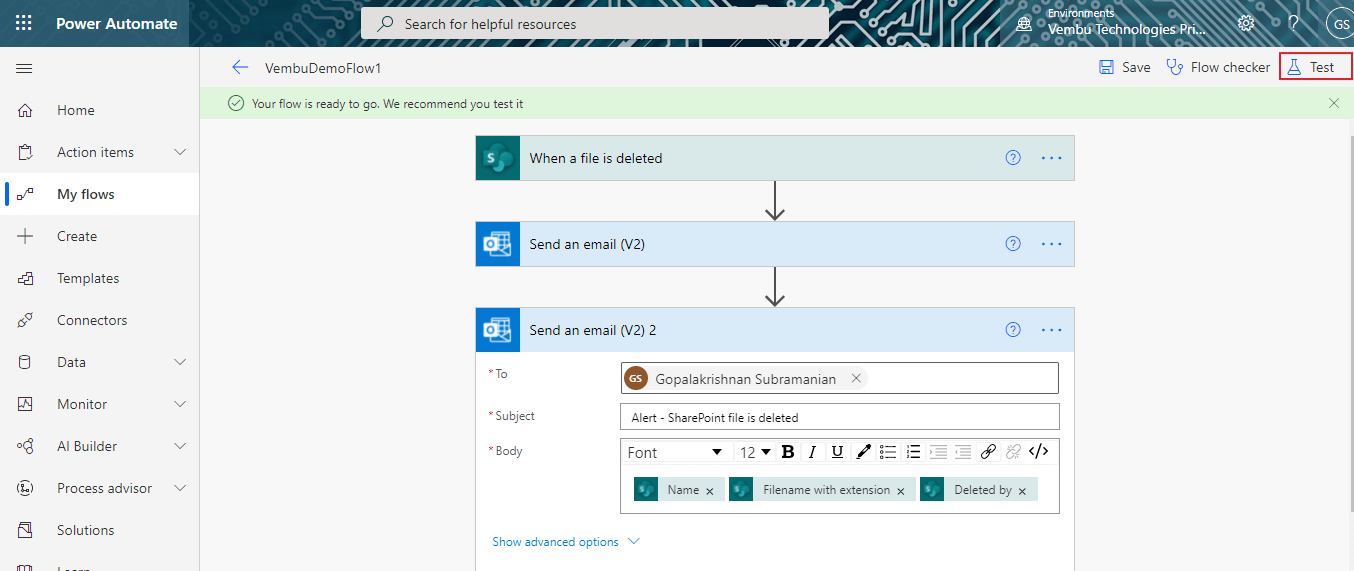Screen dimensions: 1354x571
Task: Open Process advisor in sidebar
Action: click(x=104, y=488)
